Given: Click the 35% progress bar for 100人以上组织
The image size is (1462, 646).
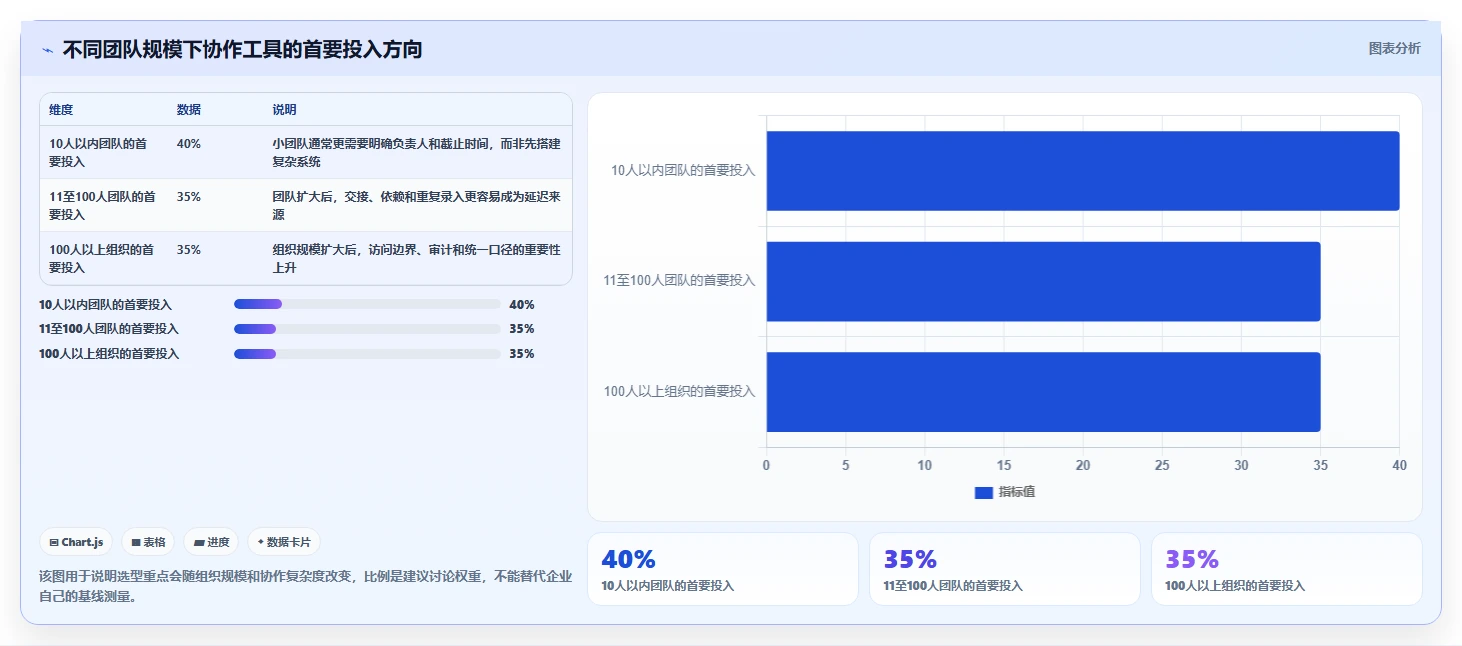Looking at the screenshot, I should [x=367, y=353].
